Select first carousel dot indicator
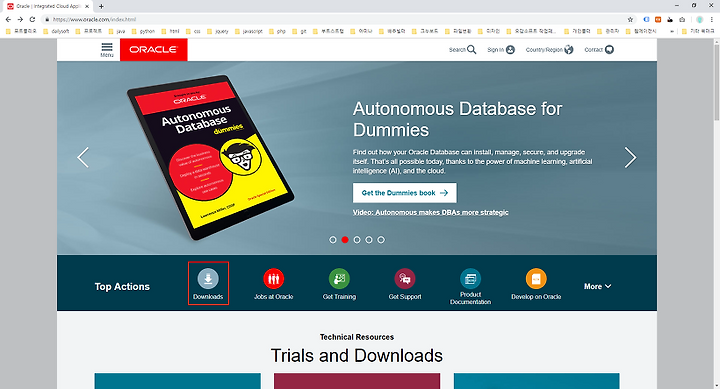This screenshot has height=389, width=720. [333, 240]
